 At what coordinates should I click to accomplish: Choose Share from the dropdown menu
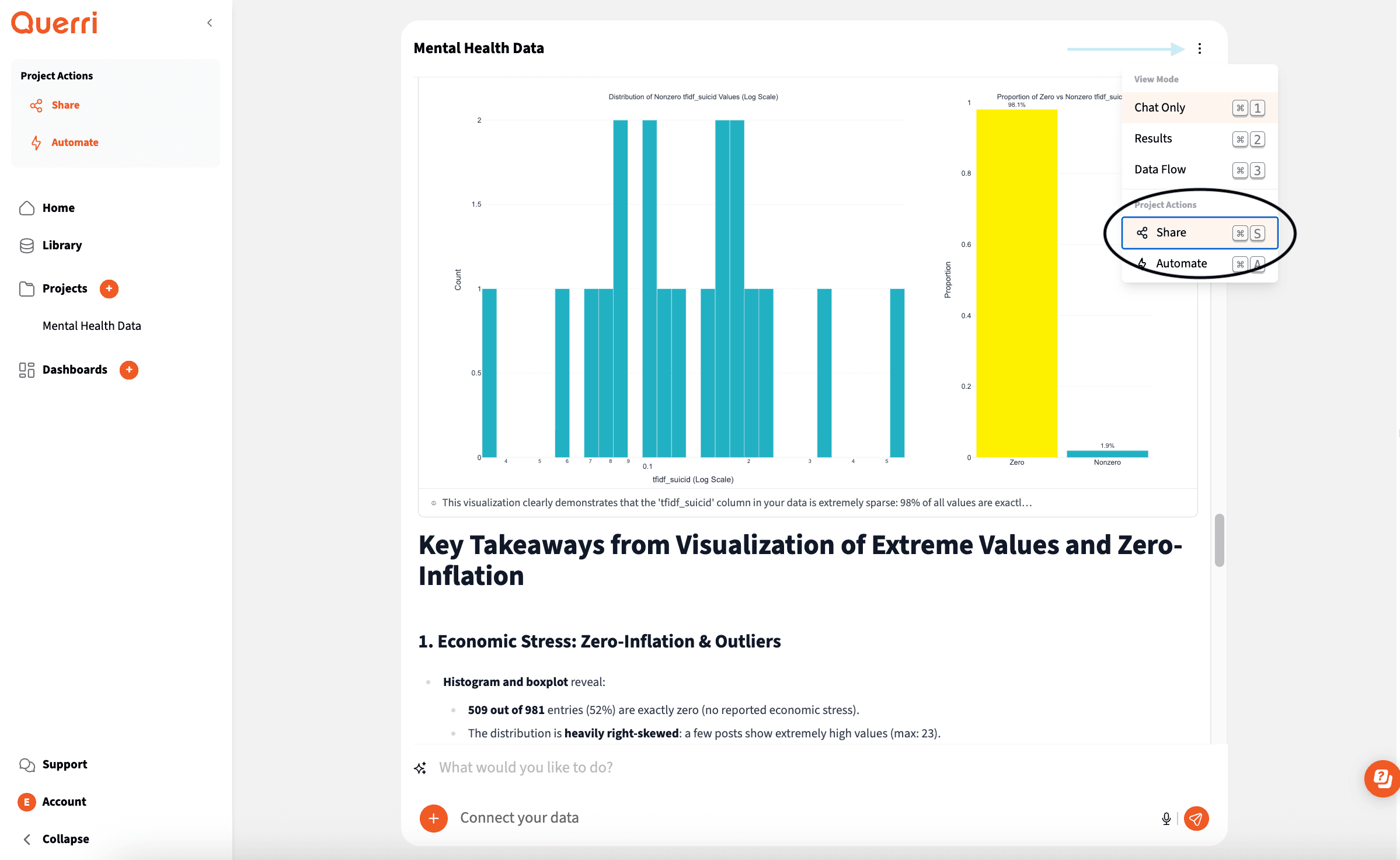tap(1171, 232)
